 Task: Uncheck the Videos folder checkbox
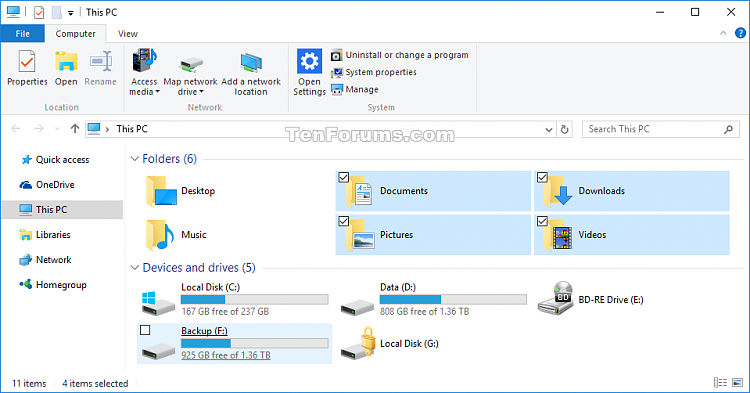tap(542, 221)
